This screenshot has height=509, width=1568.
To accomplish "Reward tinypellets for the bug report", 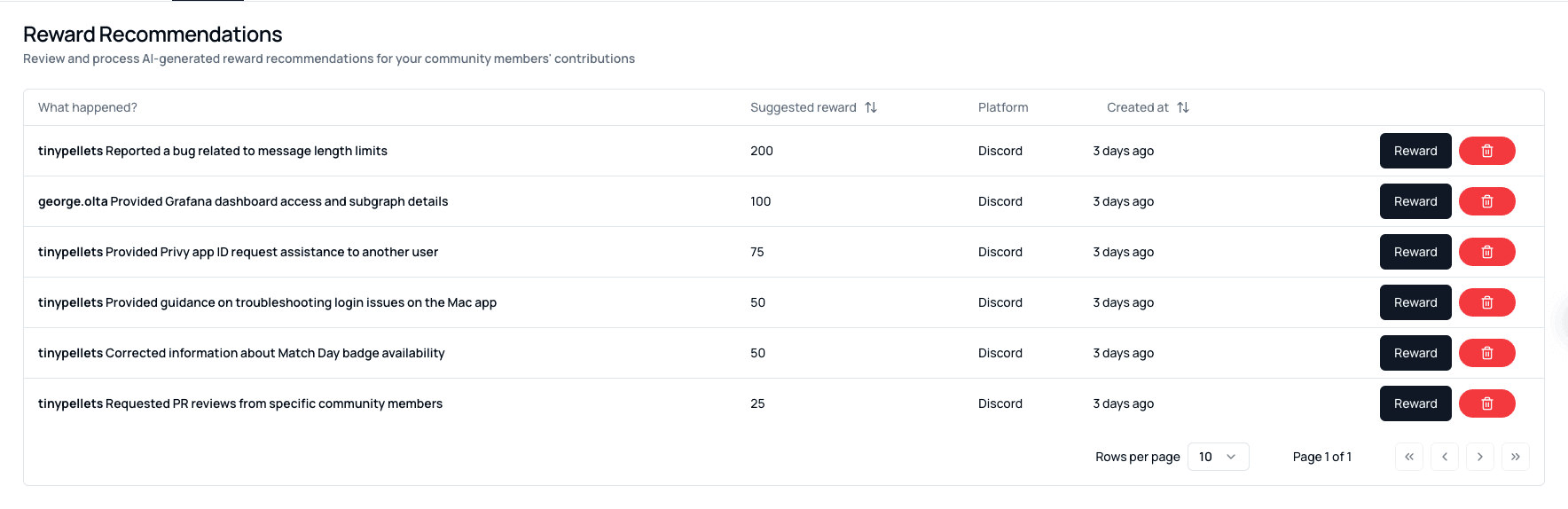I will click(1415, 151).
